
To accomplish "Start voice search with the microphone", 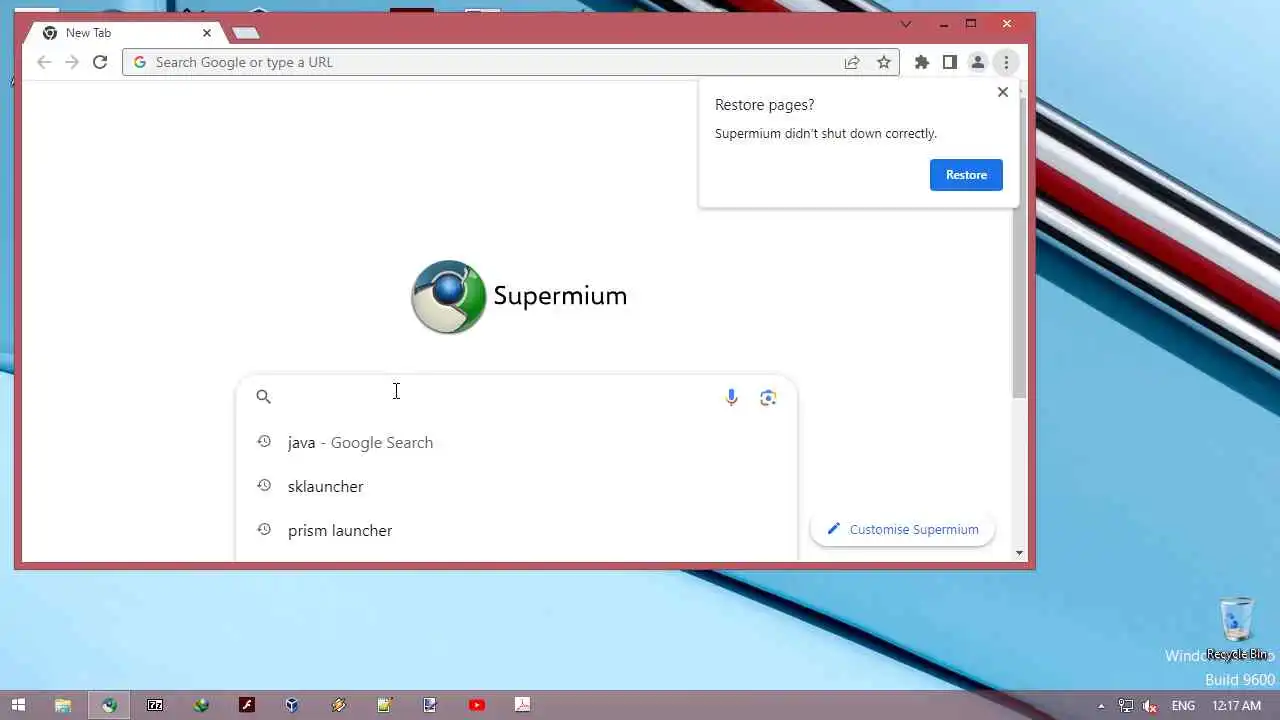I will pos(732,397).
